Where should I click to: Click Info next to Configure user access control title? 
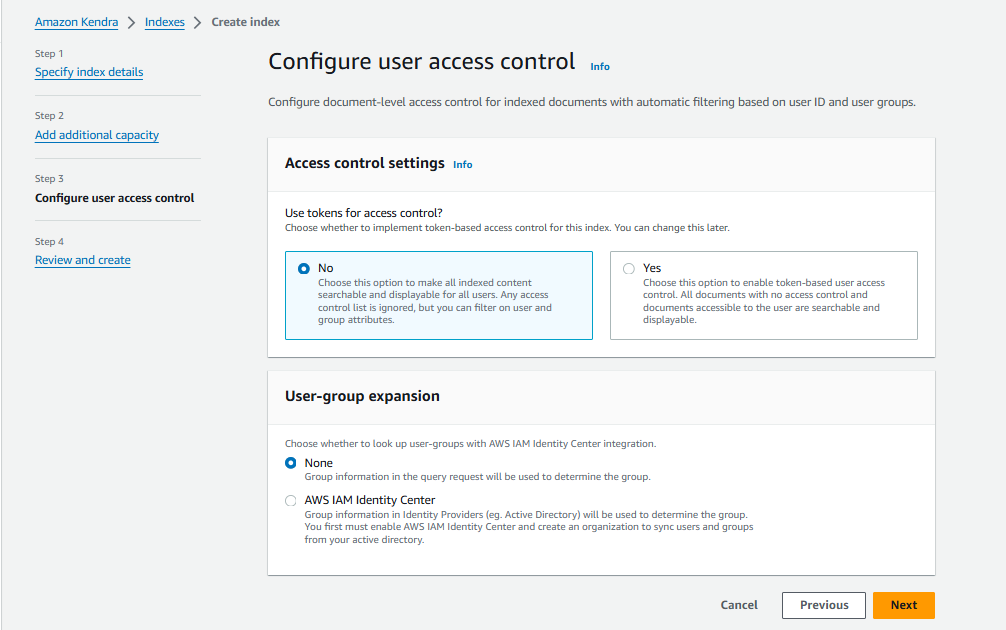click(599, 66)
